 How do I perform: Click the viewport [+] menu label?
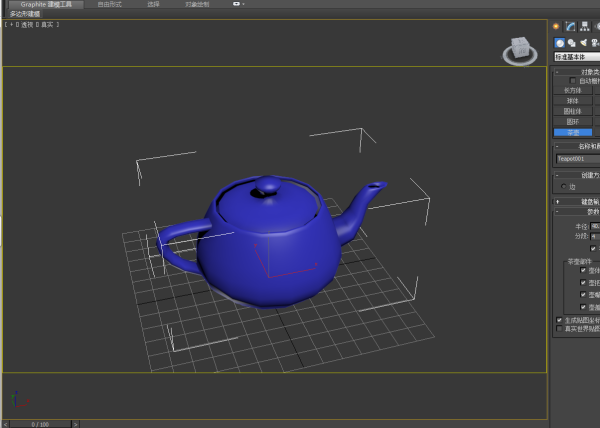coord(11,24)
